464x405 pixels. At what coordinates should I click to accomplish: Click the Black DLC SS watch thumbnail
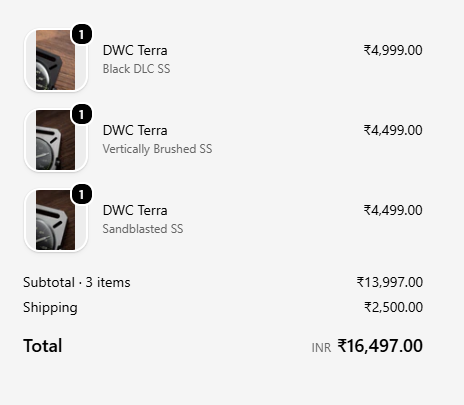point(56,60)
